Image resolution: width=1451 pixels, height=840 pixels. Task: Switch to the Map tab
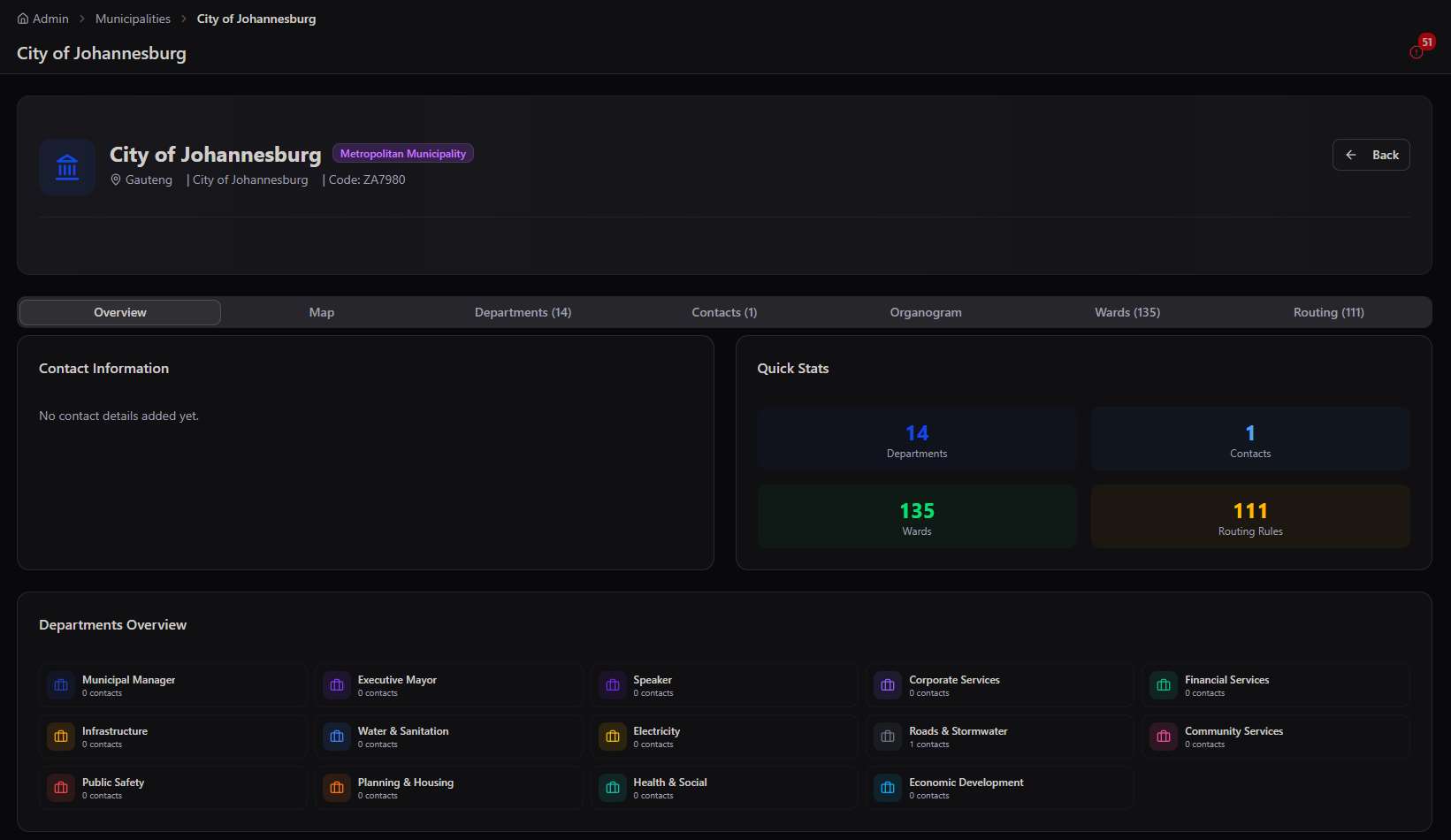[322, 312]
